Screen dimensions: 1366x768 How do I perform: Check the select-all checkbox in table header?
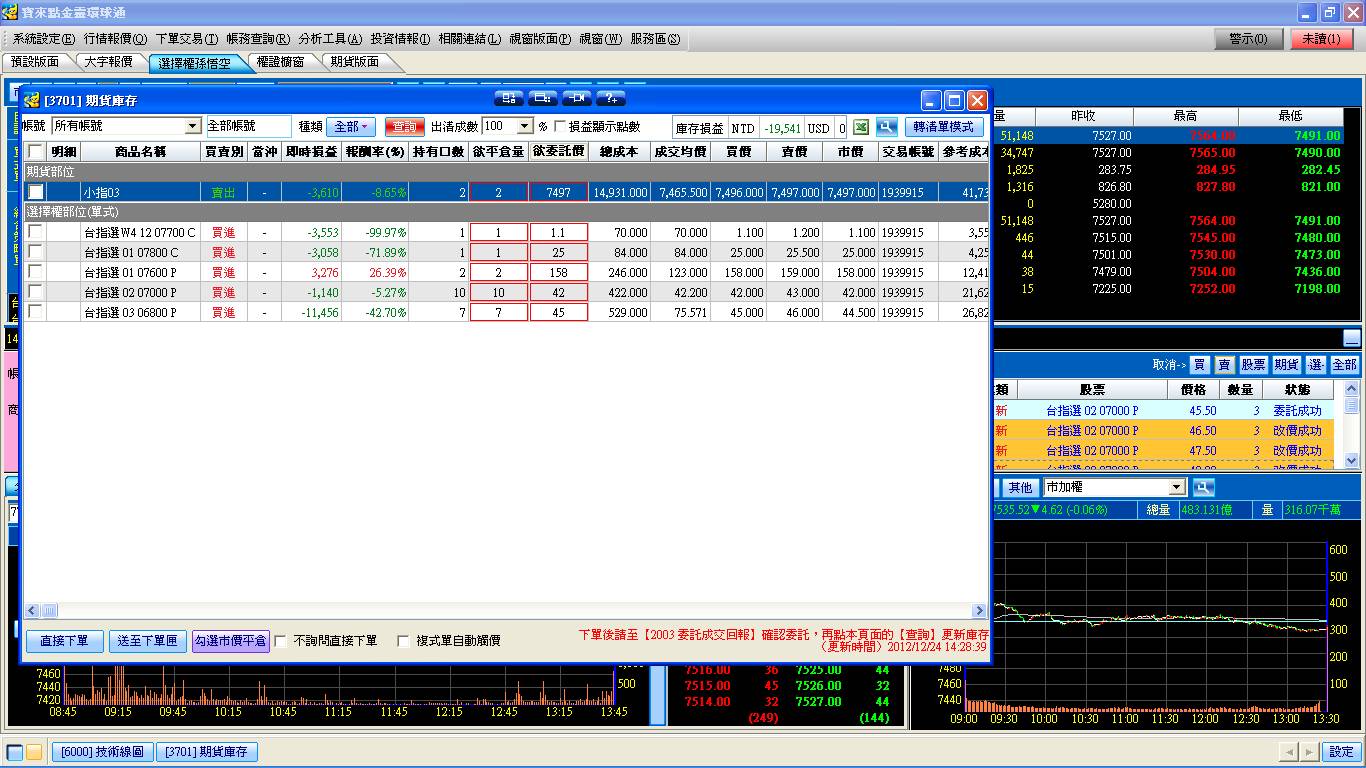35,152
